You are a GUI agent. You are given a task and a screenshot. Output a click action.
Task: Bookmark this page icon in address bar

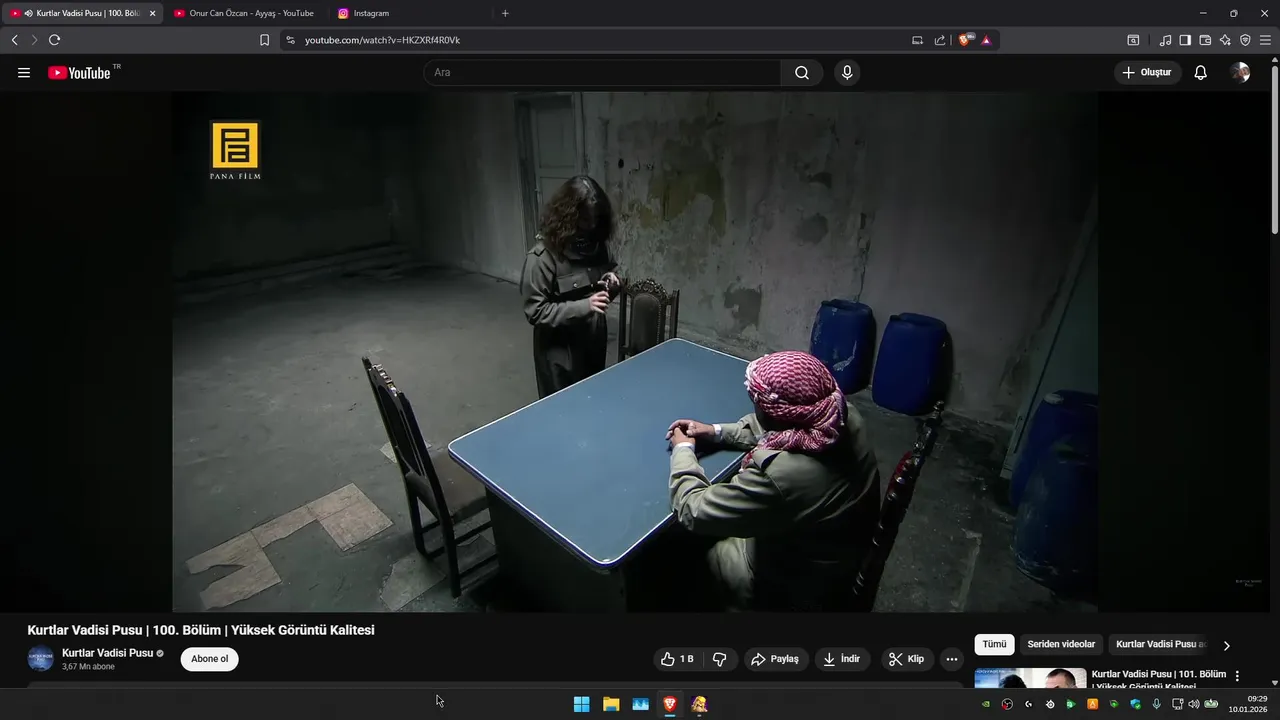pyautogui.click(x=264, y=40)
